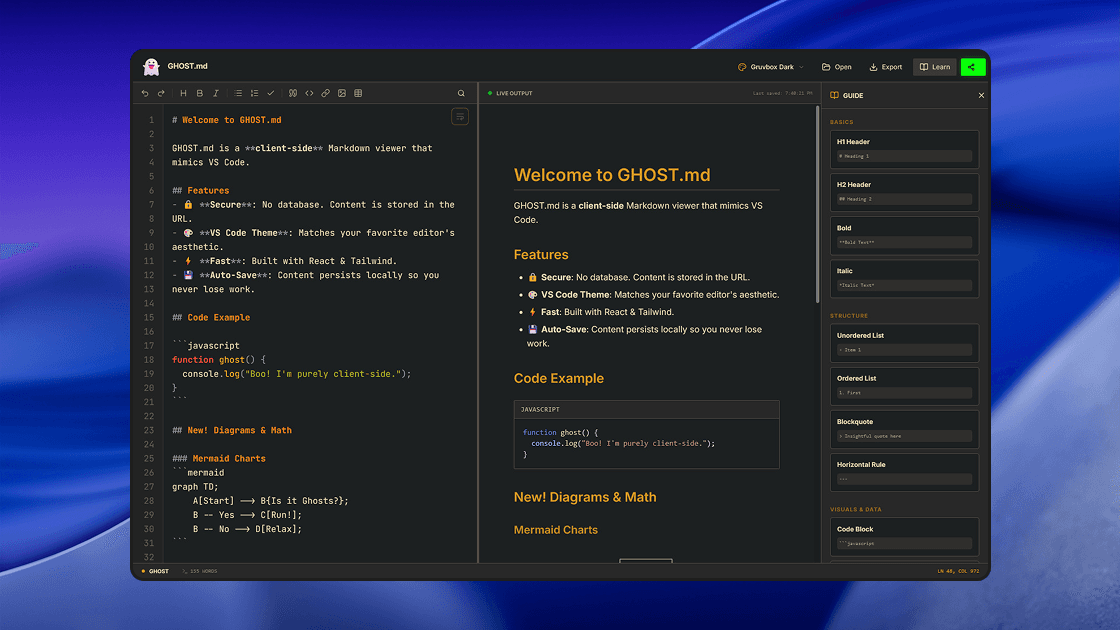Insert a blockquote with the quote icon

coord(293,94)
